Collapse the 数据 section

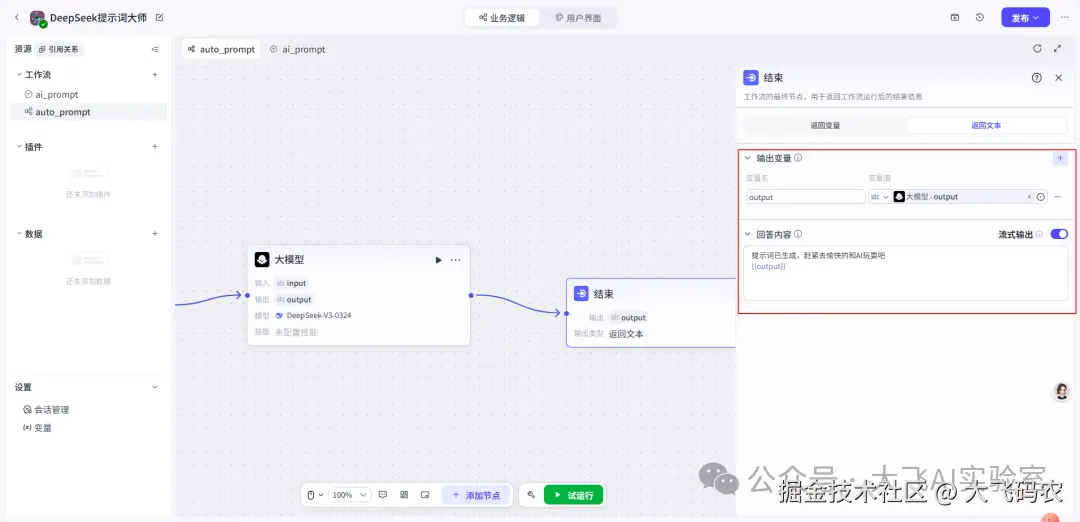click(x=19, y=233)
